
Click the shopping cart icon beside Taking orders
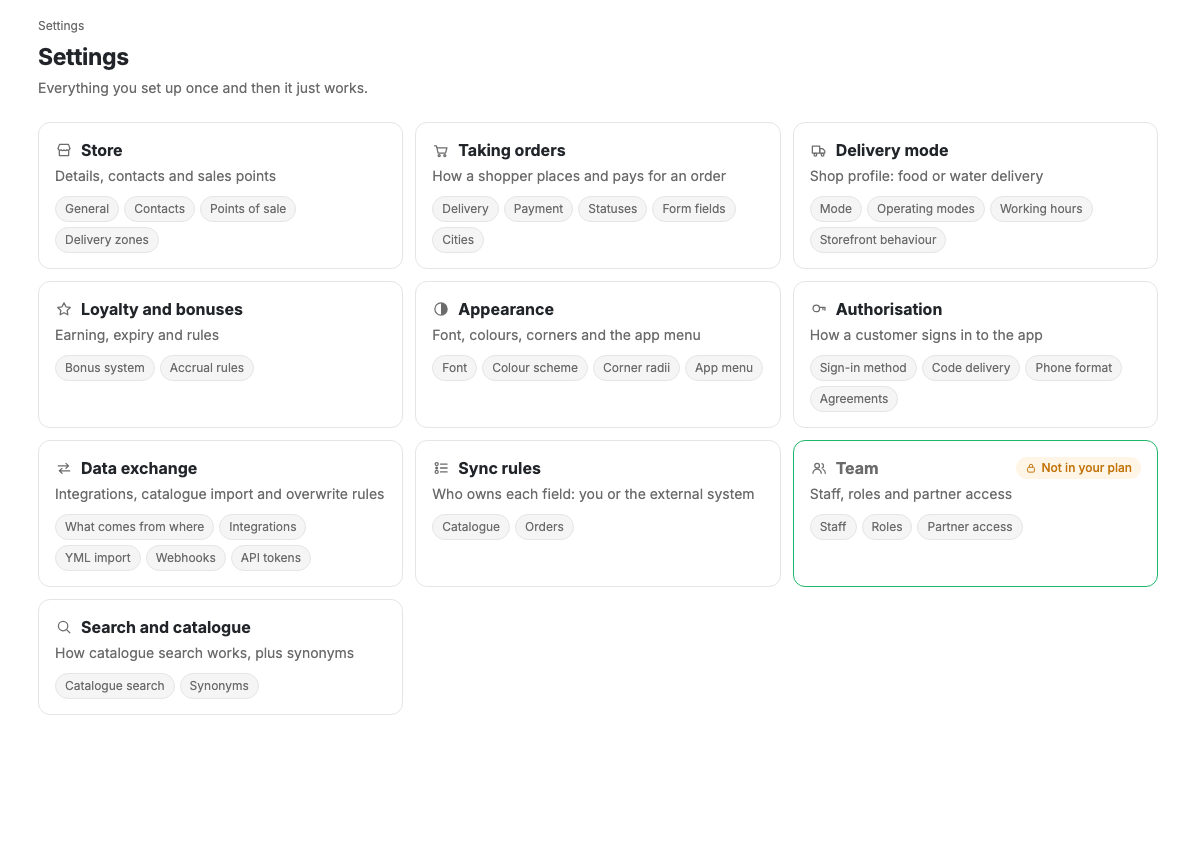(441, 150)
